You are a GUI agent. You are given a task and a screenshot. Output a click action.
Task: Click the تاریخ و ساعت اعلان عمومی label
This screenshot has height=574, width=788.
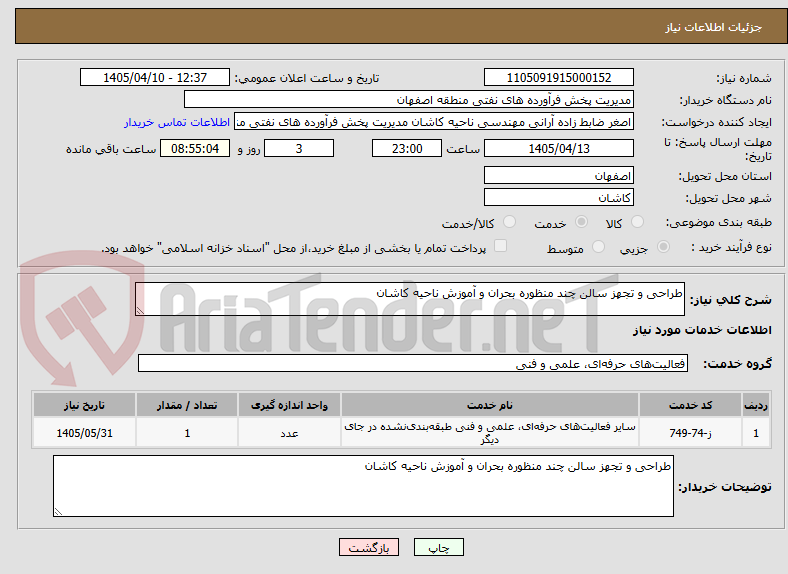point(307,78)
